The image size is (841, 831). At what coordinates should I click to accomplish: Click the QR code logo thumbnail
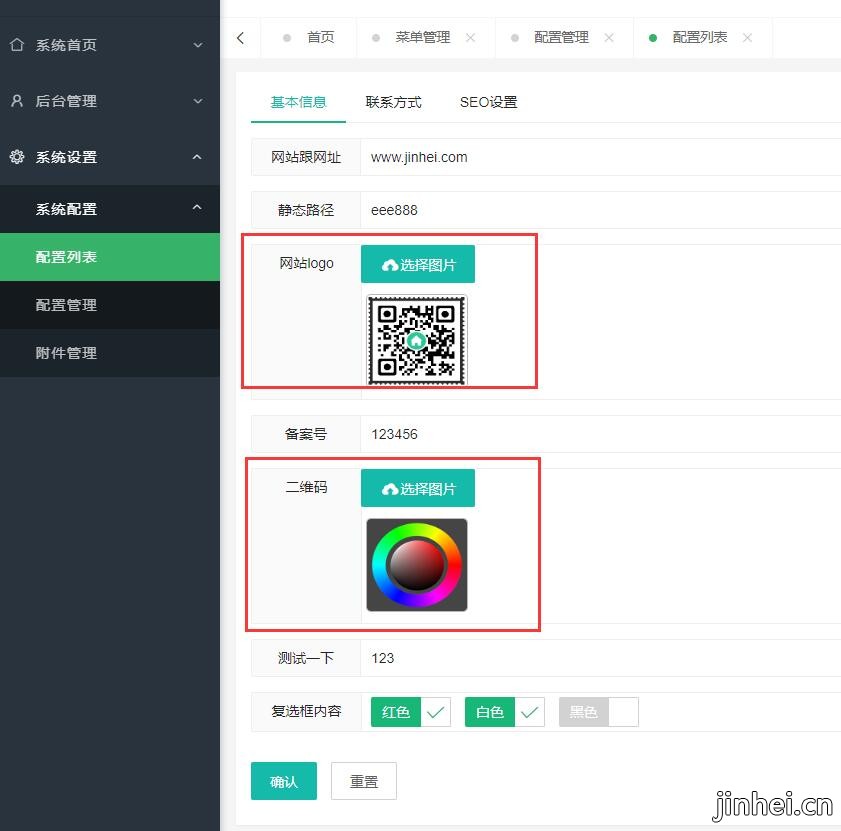pyautogui.click(x=417, y=340)
